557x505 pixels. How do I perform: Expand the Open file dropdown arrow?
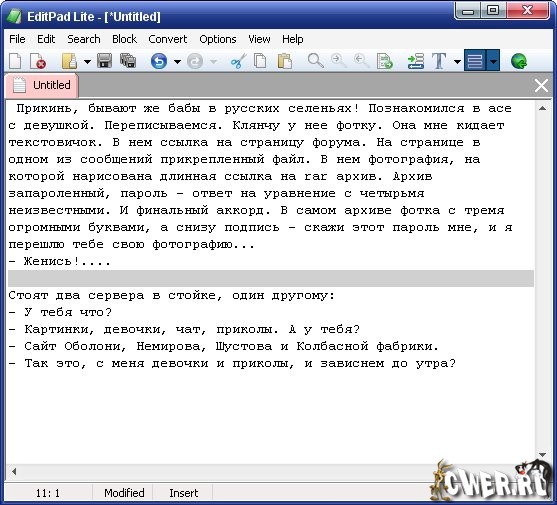point(87,62)
